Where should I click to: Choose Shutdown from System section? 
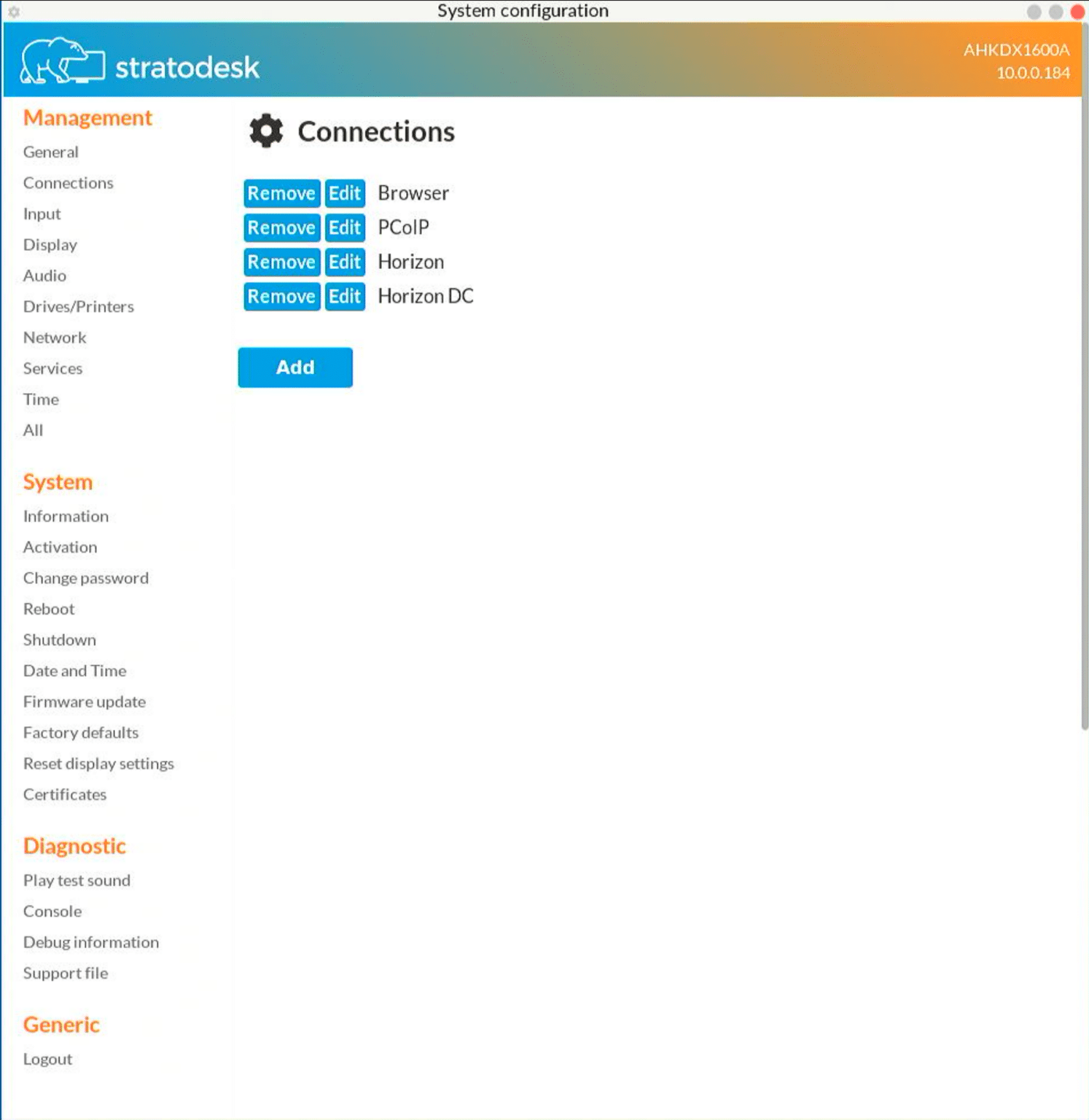coord(60,640)
